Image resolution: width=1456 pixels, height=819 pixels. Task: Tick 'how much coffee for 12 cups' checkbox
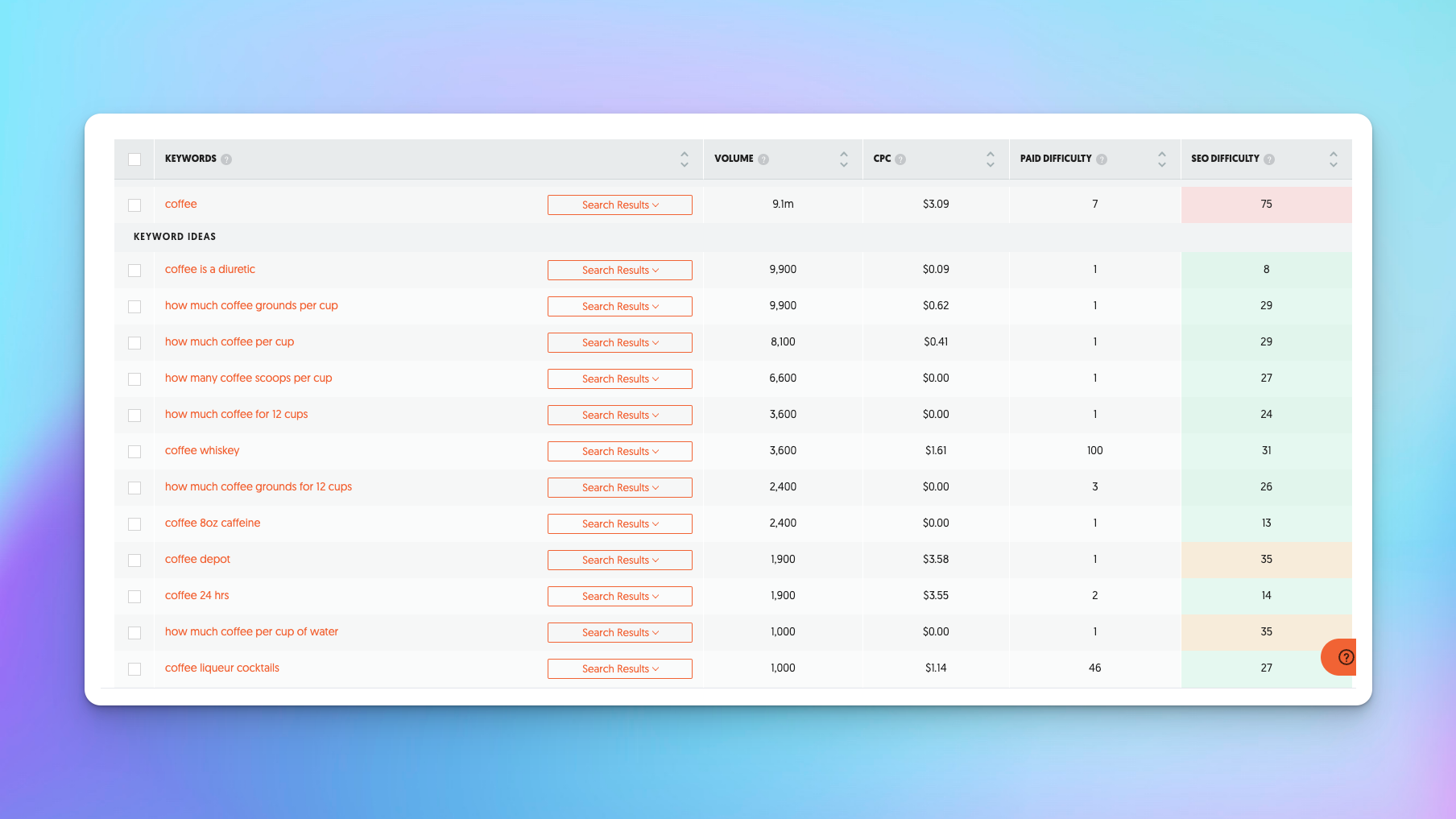[x=134, y=416]
